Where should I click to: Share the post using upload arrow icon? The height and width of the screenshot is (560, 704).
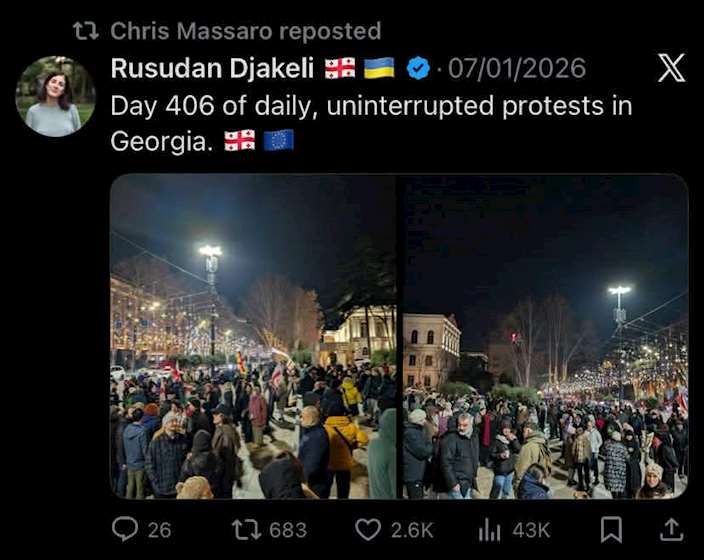click(x=672, y=529)
